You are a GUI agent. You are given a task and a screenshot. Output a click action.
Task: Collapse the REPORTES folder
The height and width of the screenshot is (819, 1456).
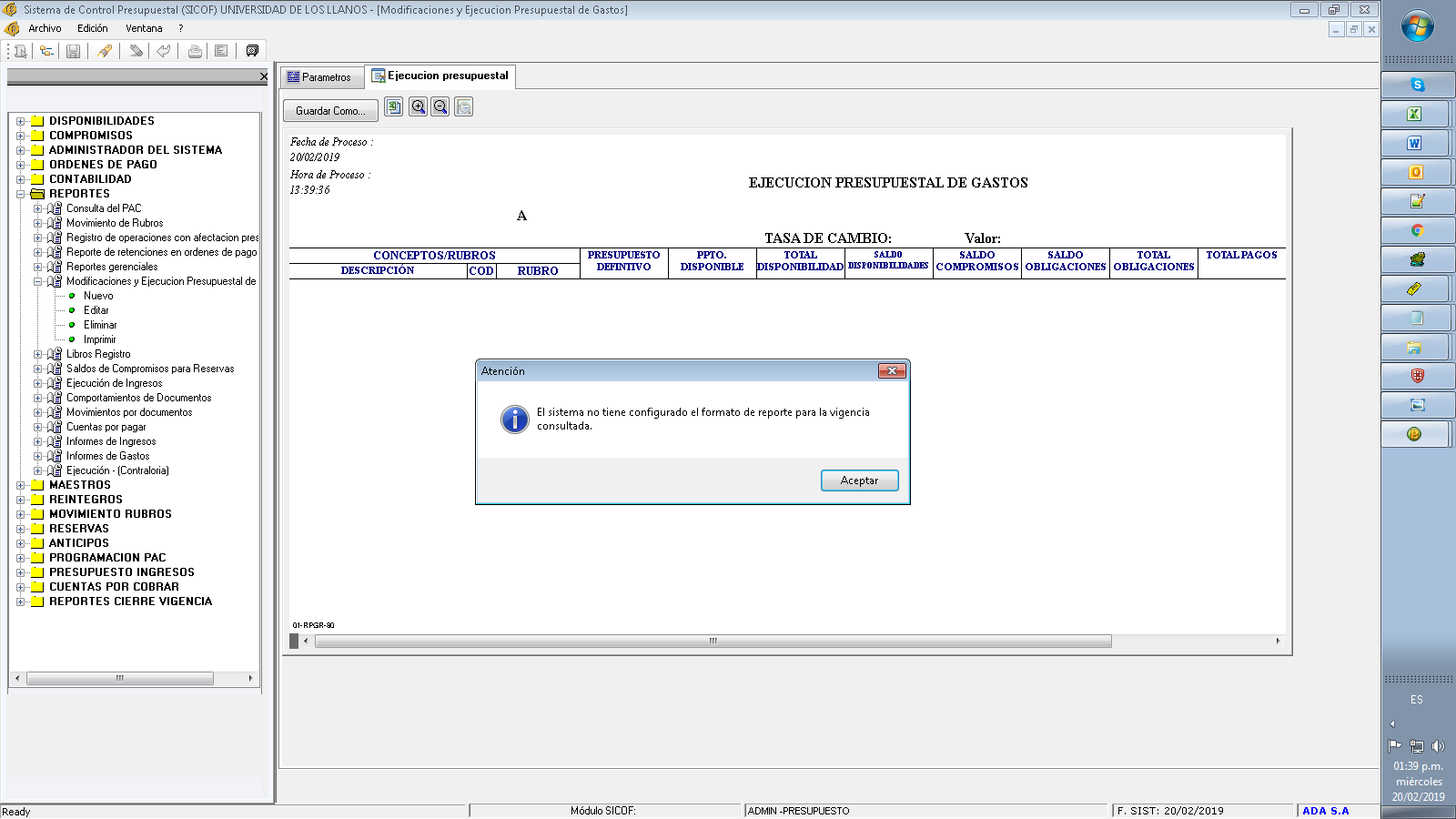[x=20, y=194]
